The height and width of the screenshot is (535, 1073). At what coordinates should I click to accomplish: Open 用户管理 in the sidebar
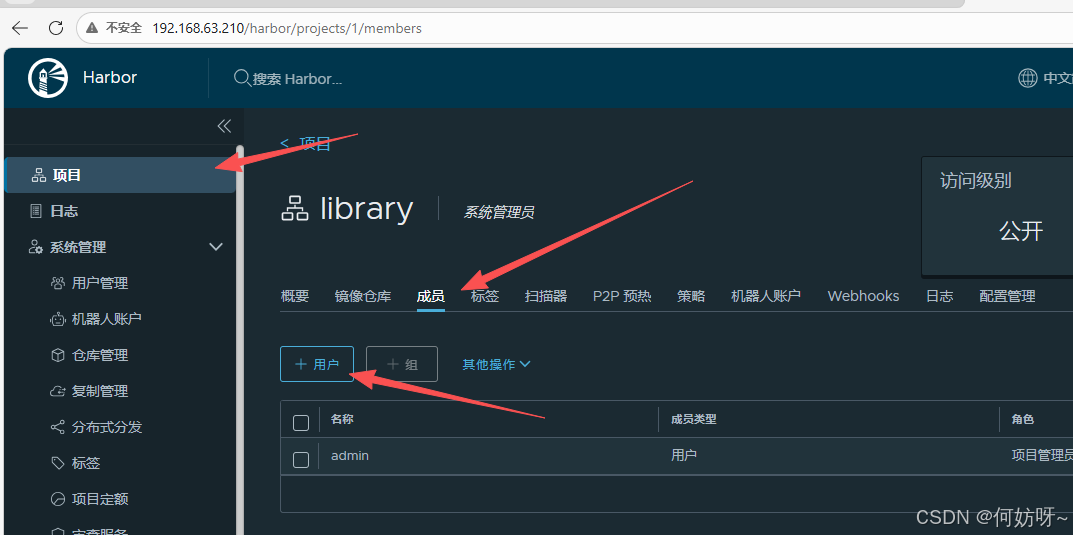pyautogui.click(x=100, y=283)
